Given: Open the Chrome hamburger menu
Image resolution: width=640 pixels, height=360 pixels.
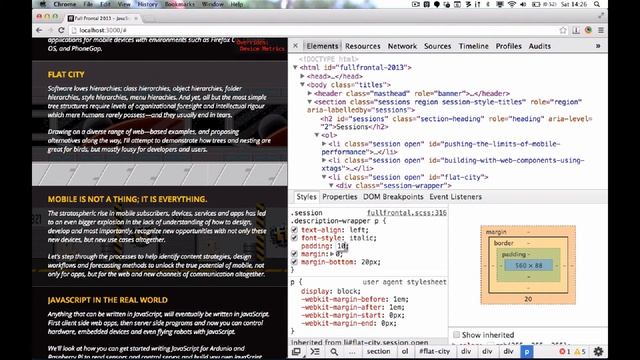Looking at the screenshot, I should tap(601, 30).
